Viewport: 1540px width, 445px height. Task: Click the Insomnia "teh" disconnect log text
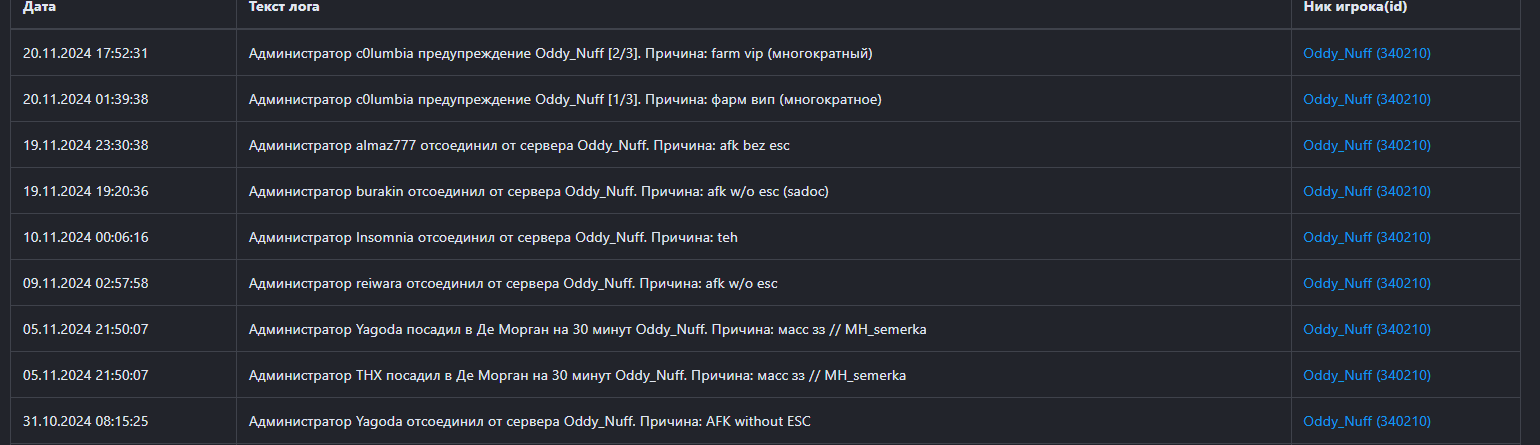[493, 237]
